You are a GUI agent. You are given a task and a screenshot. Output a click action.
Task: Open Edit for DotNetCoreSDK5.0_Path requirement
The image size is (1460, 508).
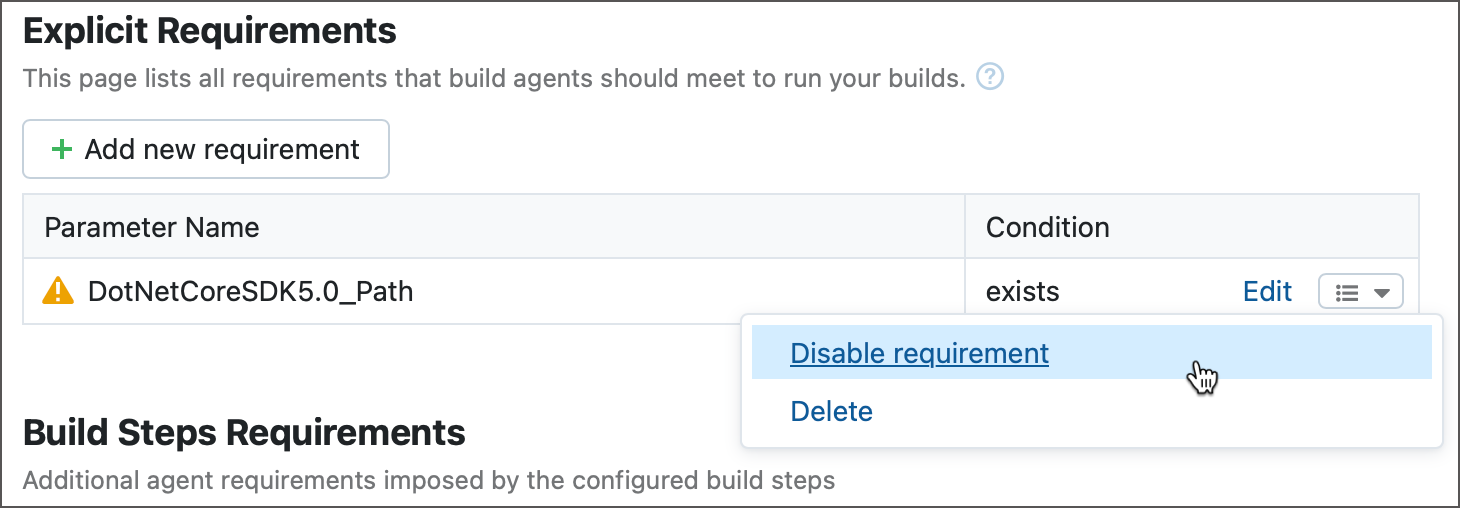[x=1267, y=291]
